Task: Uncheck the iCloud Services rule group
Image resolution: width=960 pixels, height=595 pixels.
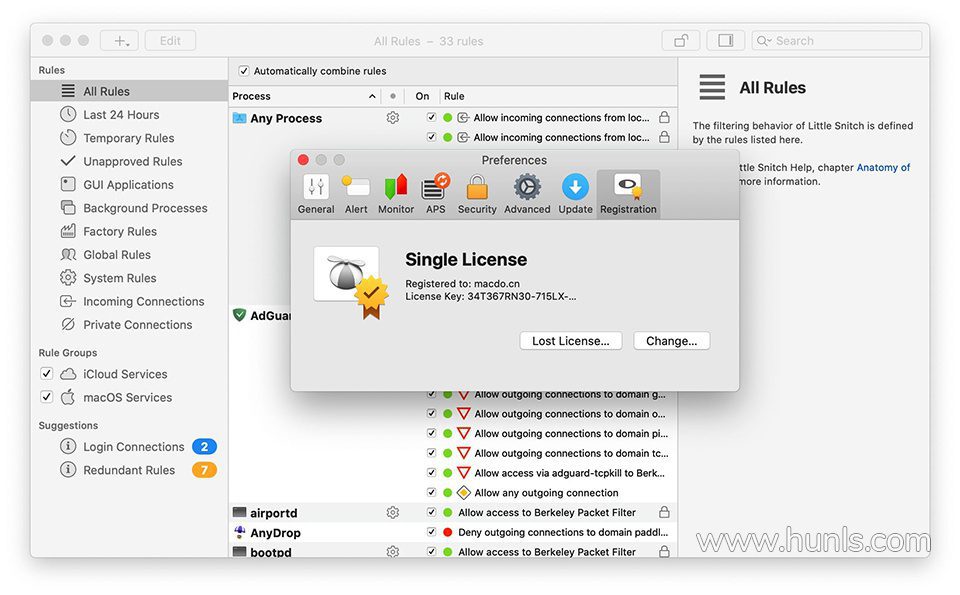Action: tap(47, 373)
